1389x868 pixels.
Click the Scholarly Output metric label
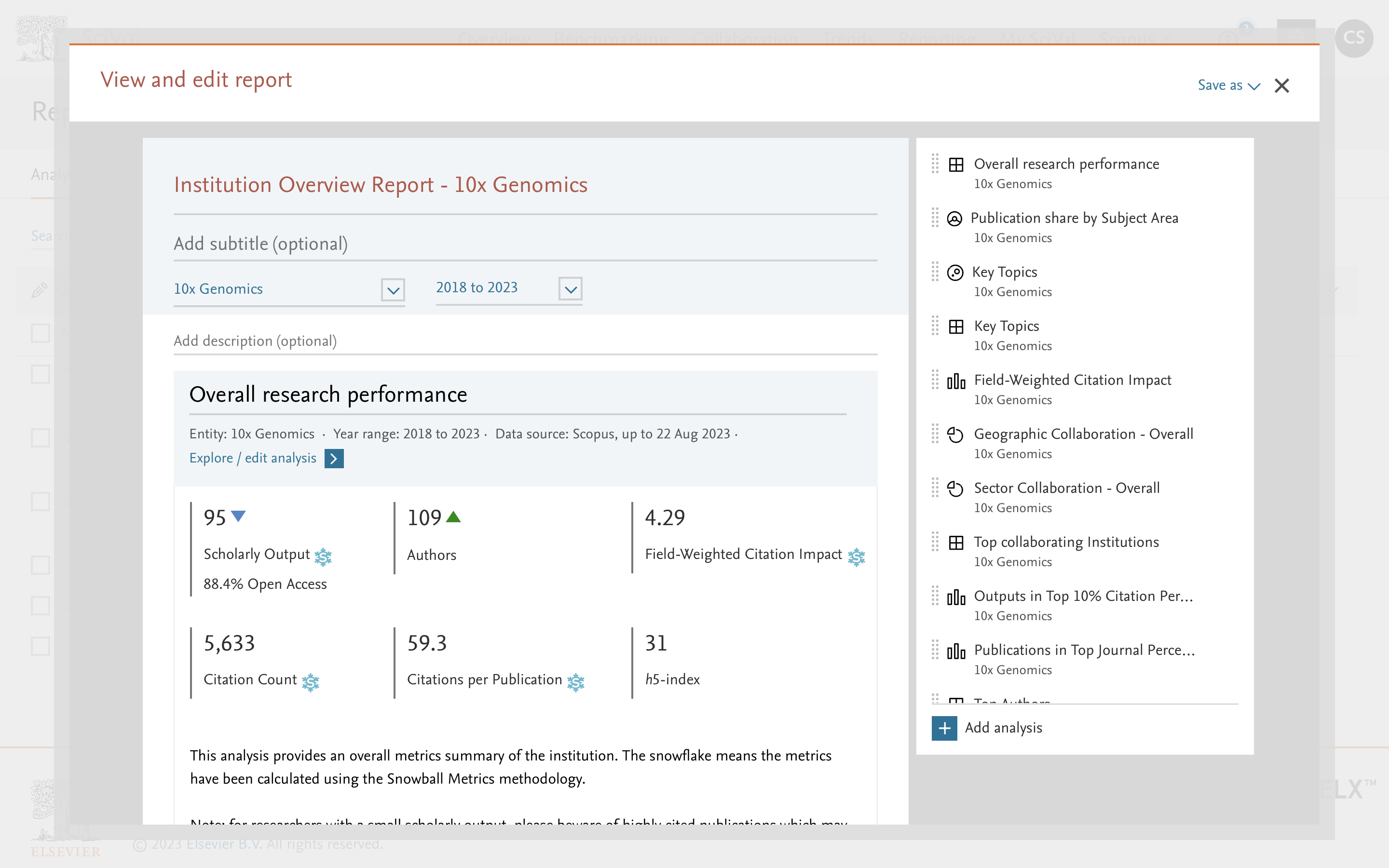[x=257, y=555]
